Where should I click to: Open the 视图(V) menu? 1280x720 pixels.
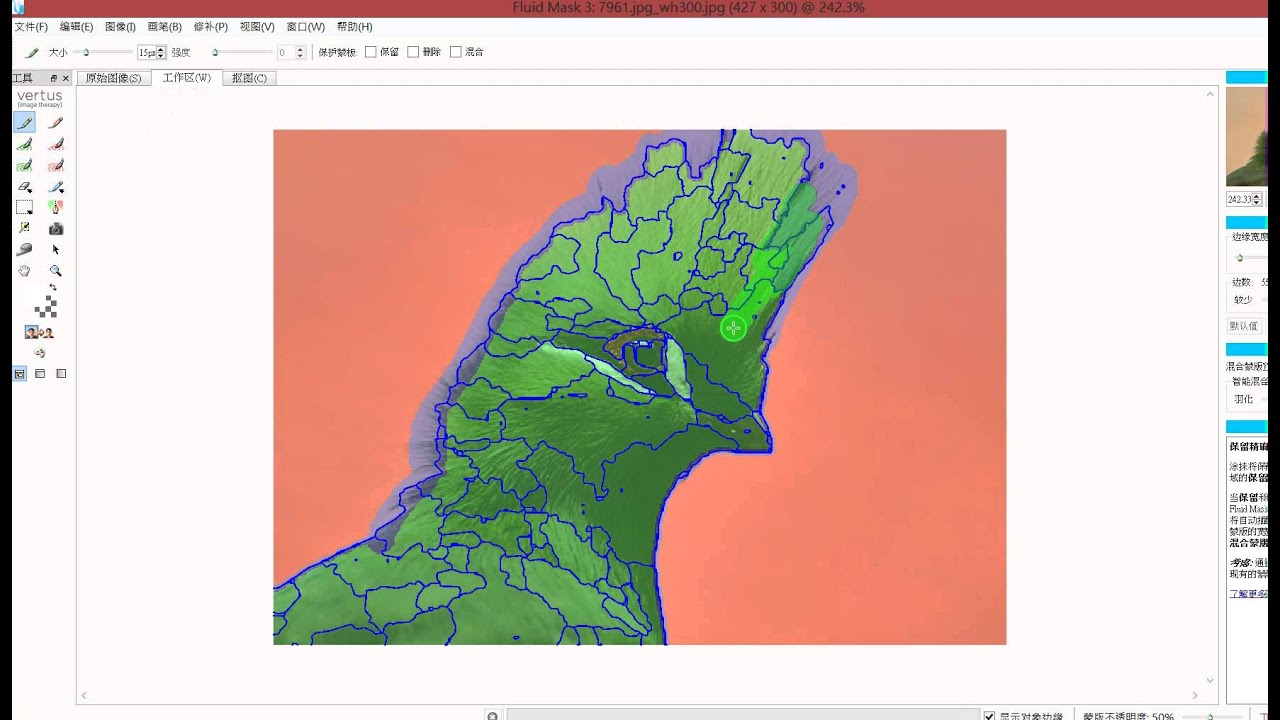tap(257, 27)
